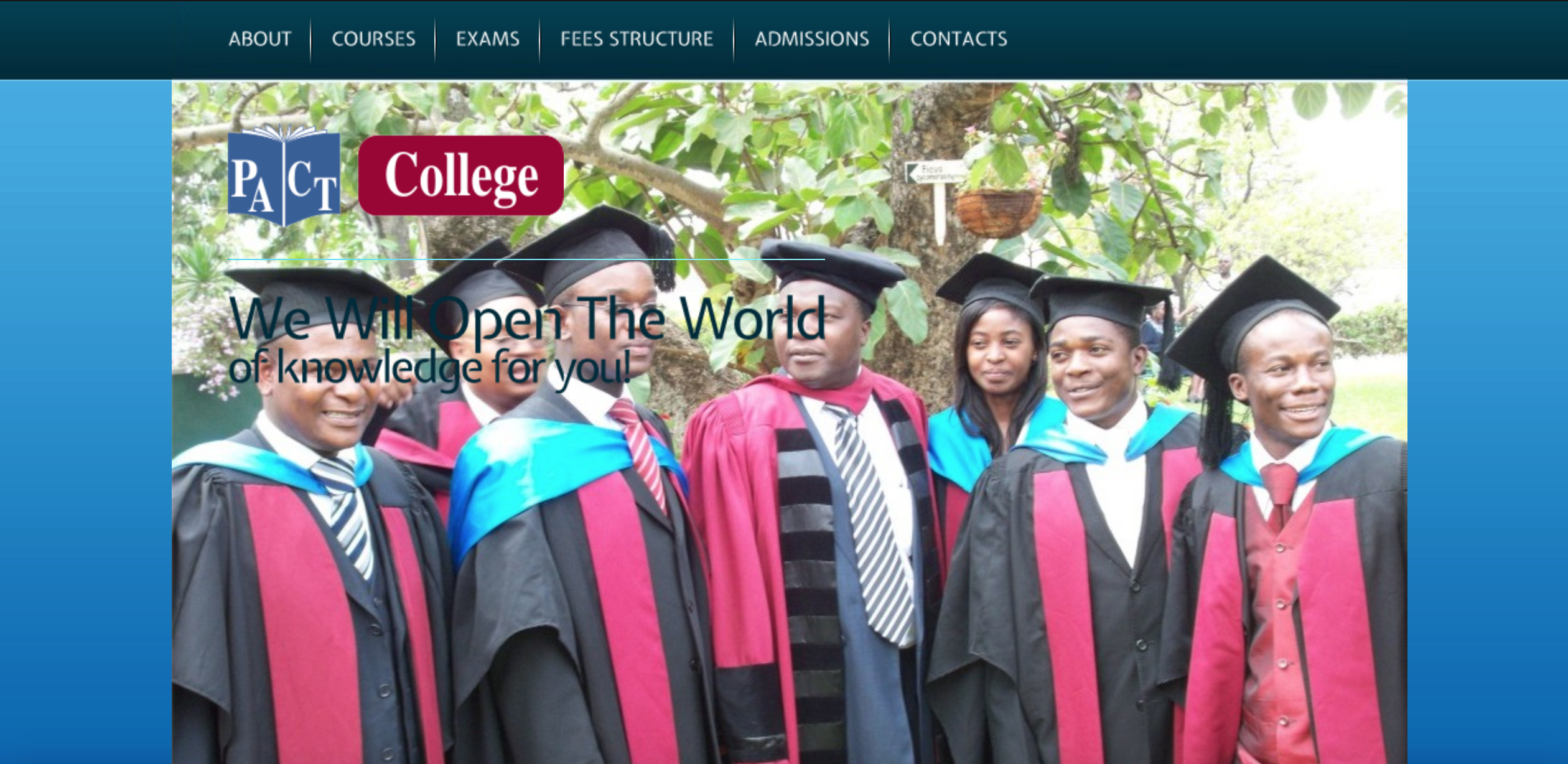Click the letter C on the PACT logo
Screen dimensions: 1568x764
(x=300, y=177)
